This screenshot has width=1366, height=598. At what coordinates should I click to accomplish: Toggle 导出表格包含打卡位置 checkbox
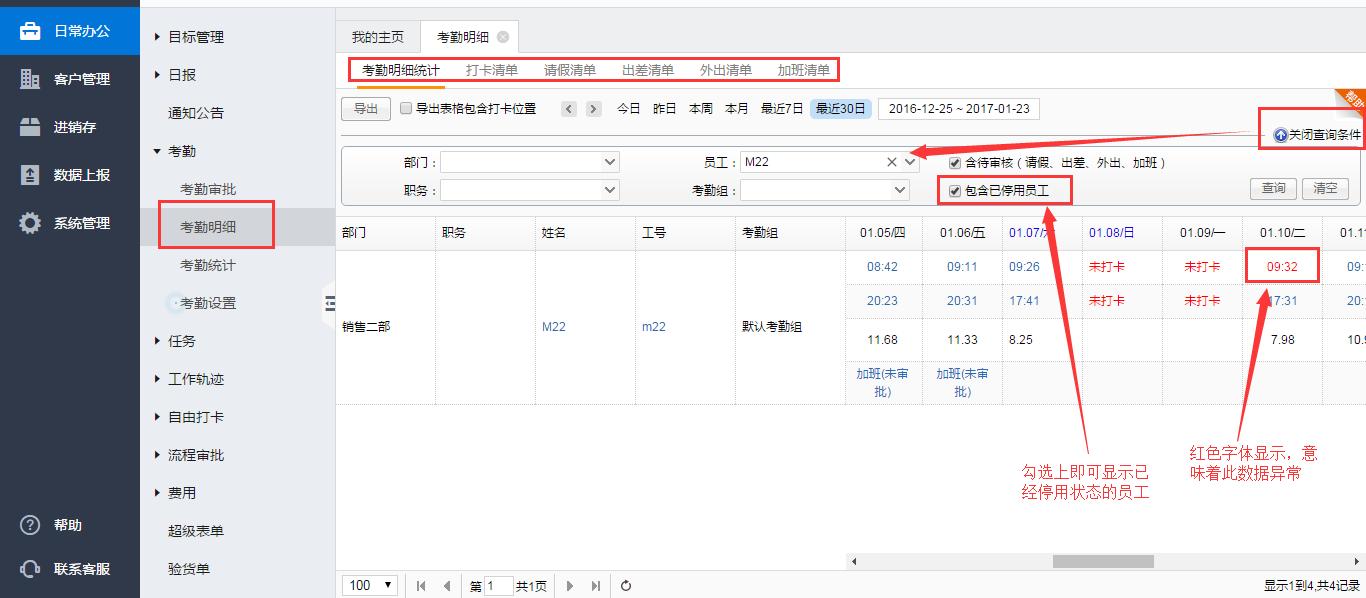click(406, 108)
